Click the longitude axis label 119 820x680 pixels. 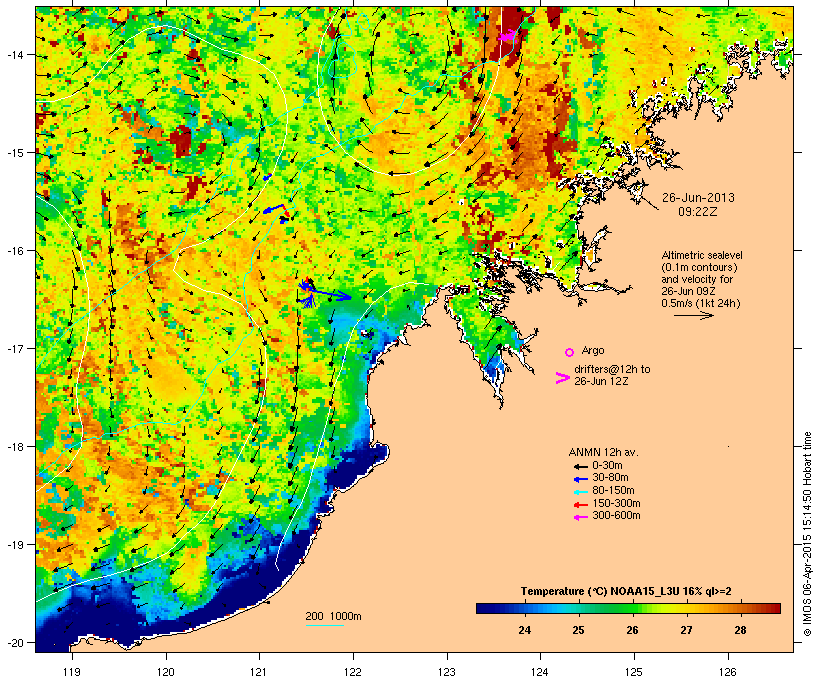72,672
